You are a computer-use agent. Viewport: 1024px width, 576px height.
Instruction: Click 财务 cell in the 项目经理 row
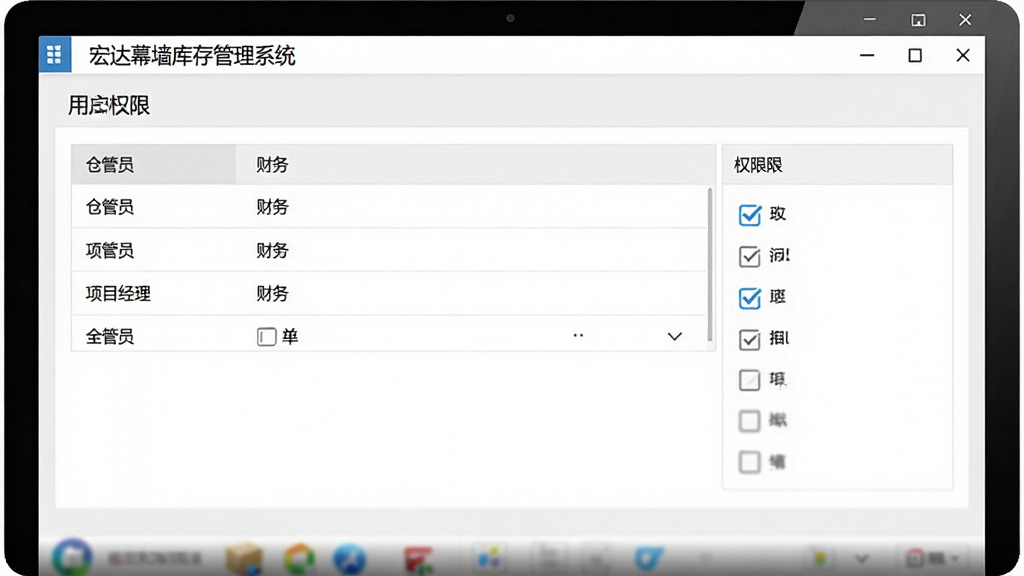(x=272, y=294)
